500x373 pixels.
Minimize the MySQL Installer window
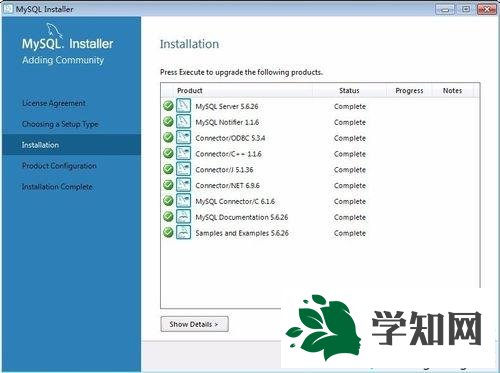(x=445, y=9)
